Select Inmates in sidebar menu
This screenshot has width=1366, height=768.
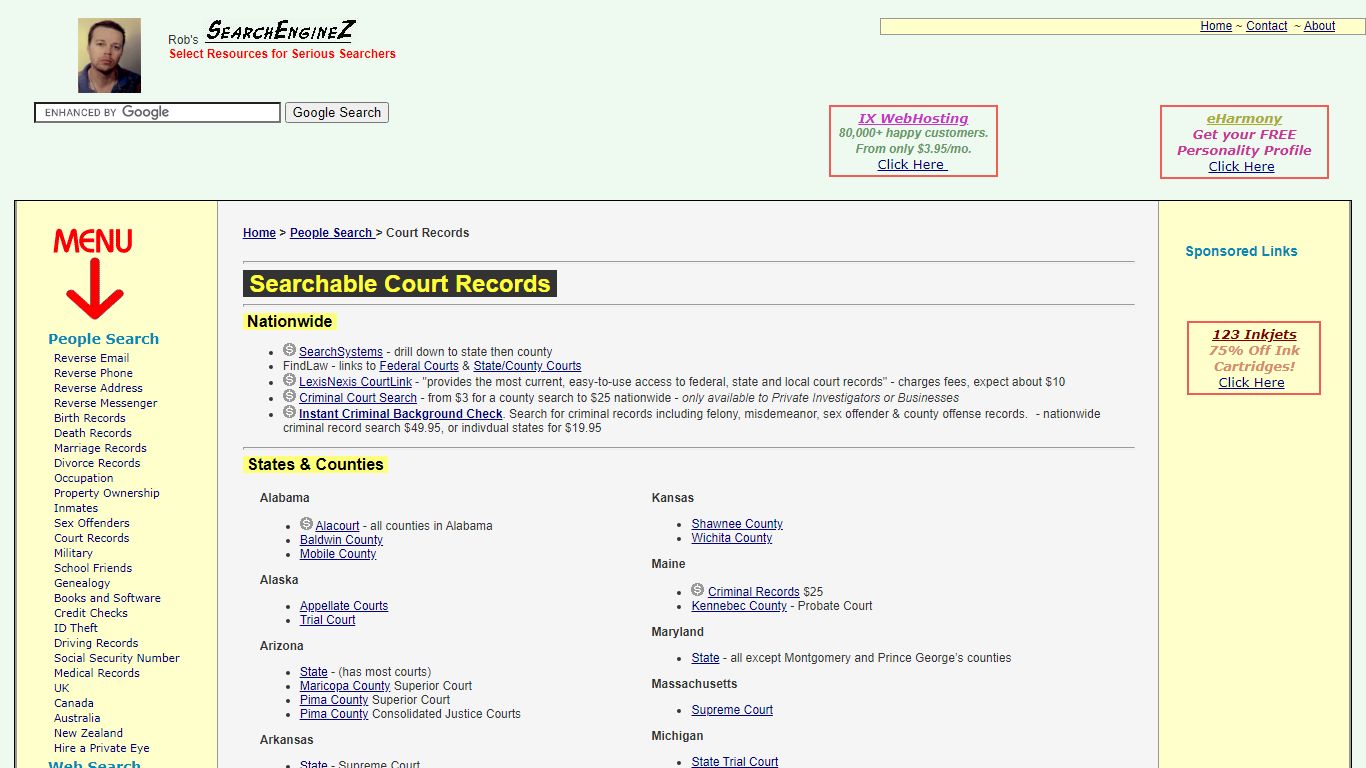click(x=76, y=508)
